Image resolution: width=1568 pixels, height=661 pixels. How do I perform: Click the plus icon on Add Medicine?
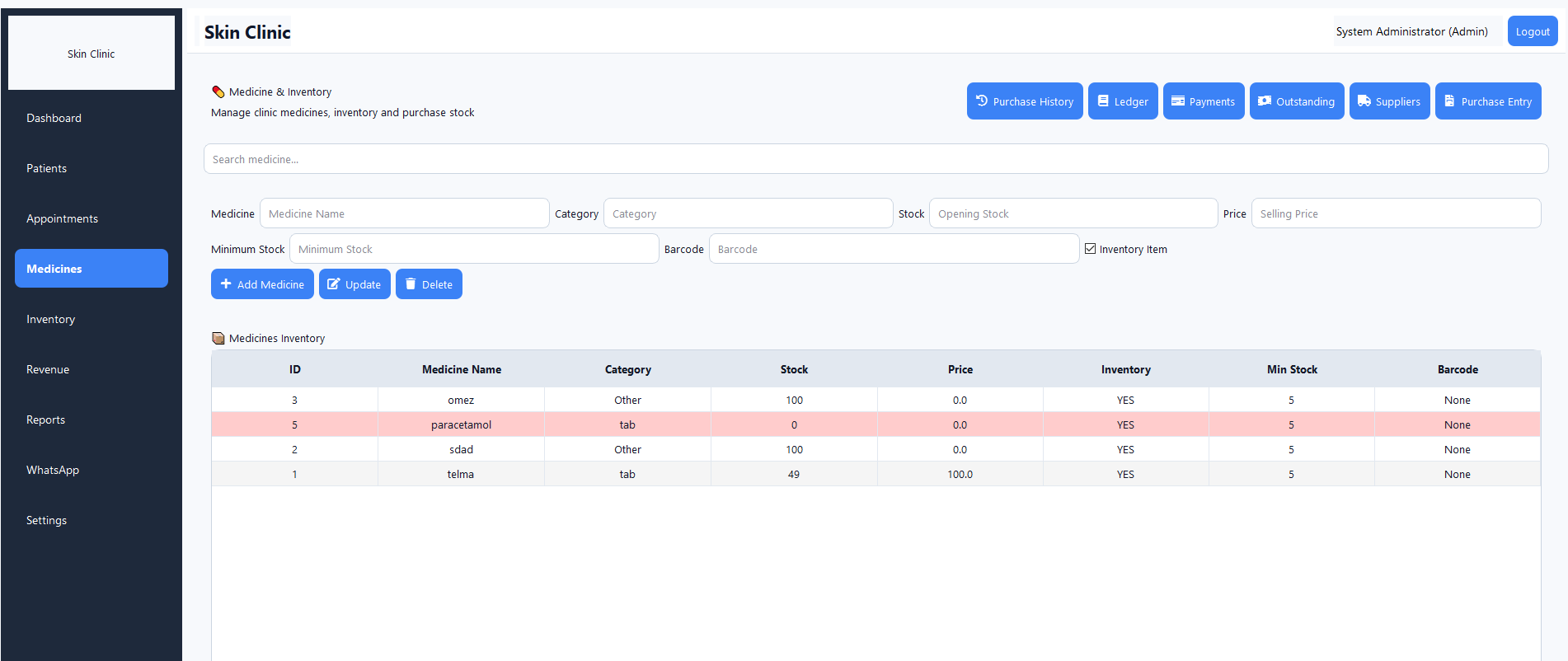226,284
